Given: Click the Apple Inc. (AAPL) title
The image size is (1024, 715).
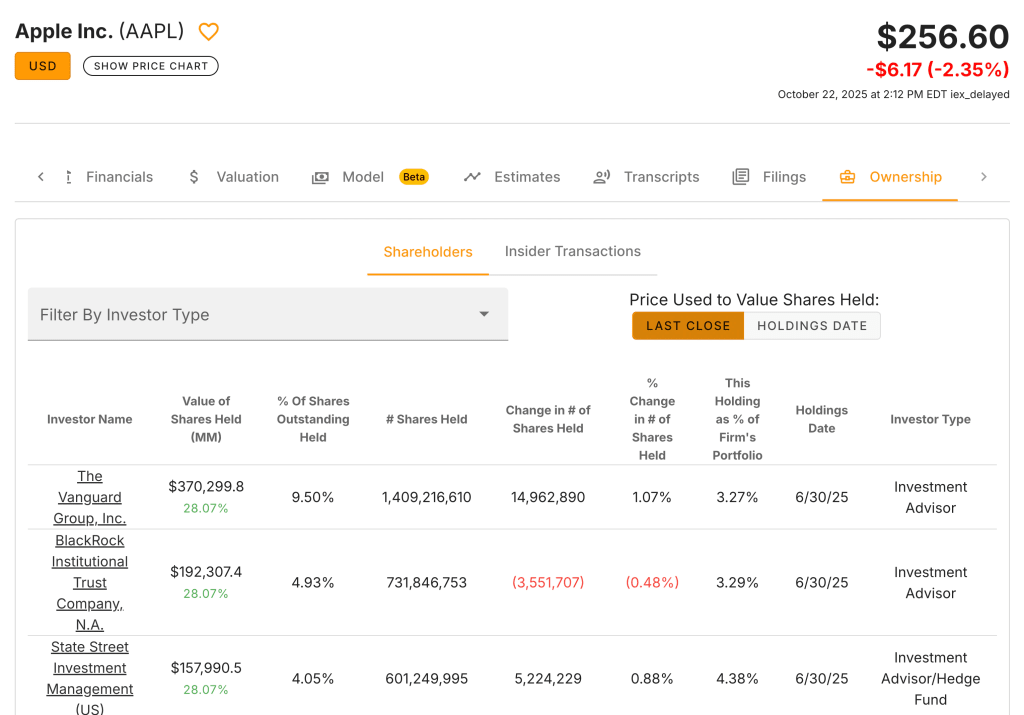Looking at the screenshot, I should pos(99,31).
